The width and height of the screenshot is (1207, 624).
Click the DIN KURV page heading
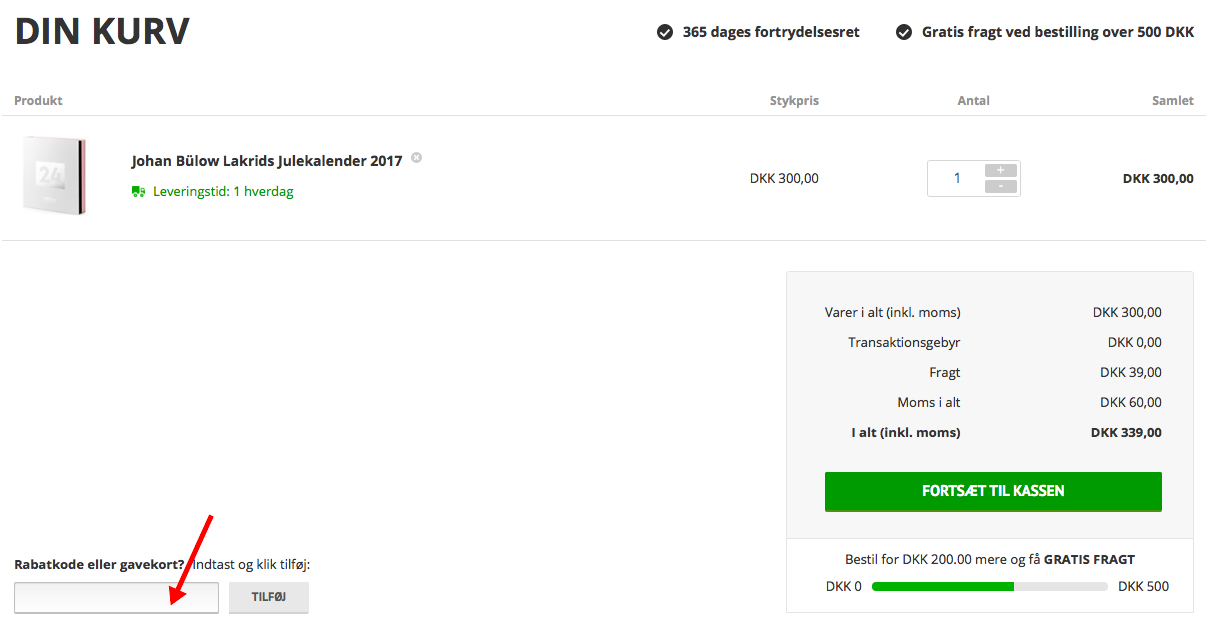pos(102,32)
